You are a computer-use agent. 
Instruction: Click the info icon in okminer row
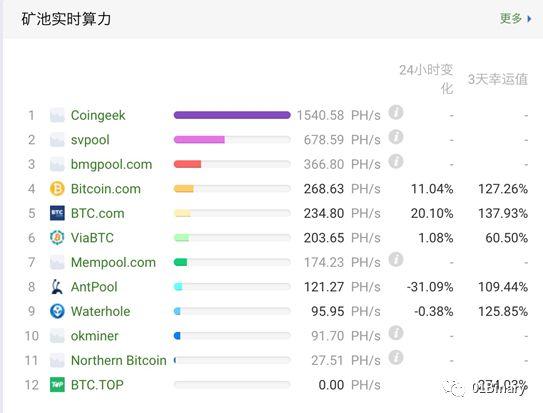coord(396,333)
